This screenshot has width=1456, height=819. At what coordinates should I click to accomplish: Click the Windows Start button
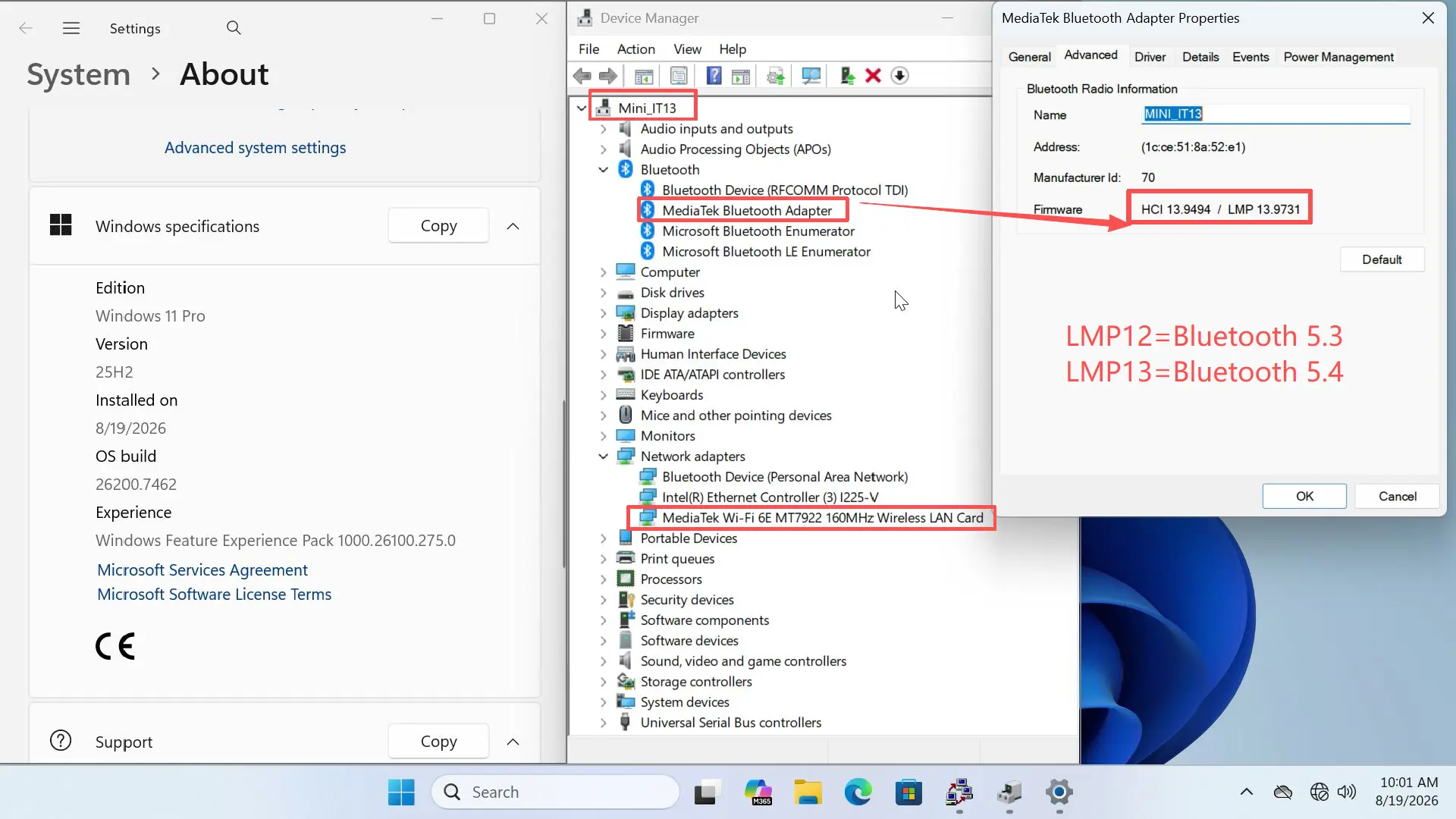[x=401, y=792]
